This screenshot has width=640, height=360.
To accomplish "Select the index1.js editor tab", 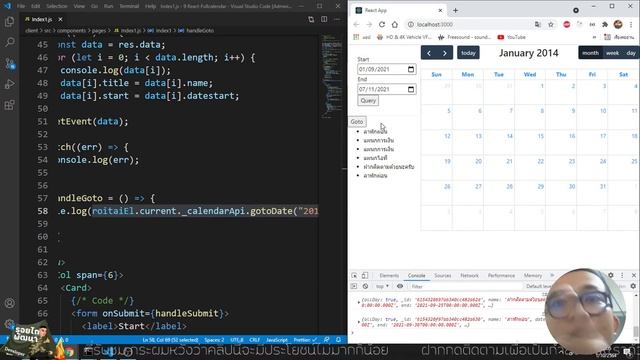I will [x=42, y=19].
